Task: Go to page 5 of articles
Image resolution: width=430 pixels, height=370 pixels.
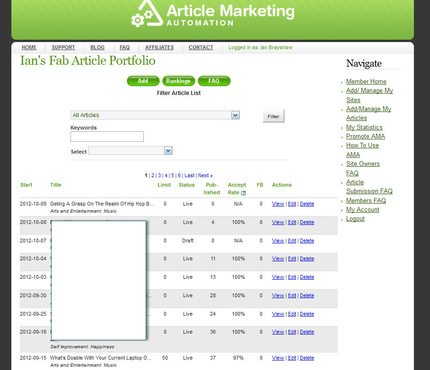Action: (173, 175)
